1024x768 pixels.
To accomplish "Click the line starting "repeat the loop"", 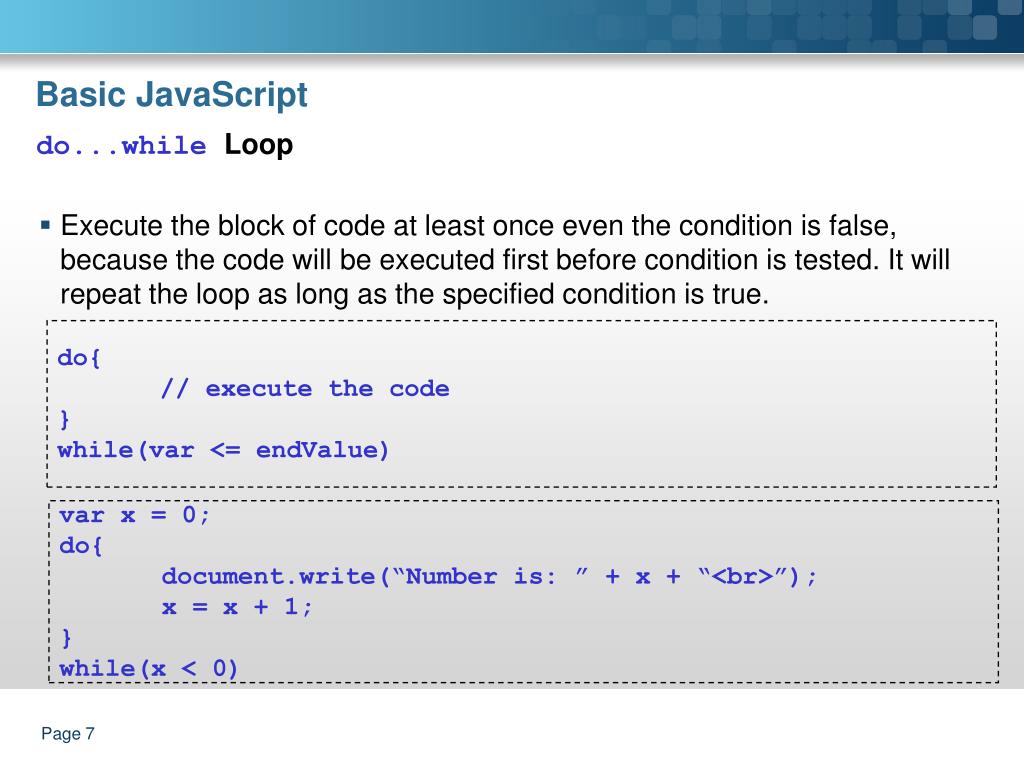I will 415,295.
